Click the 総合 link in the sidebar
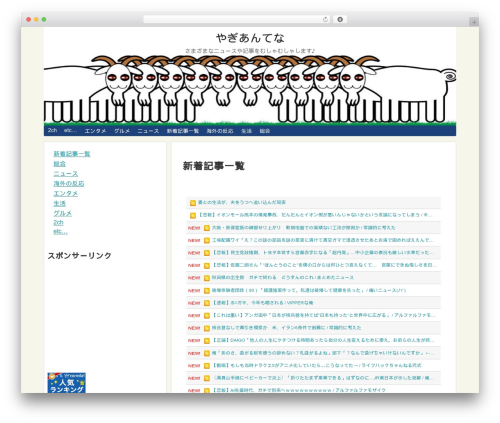The image size is (500, 423). [60, 164]
